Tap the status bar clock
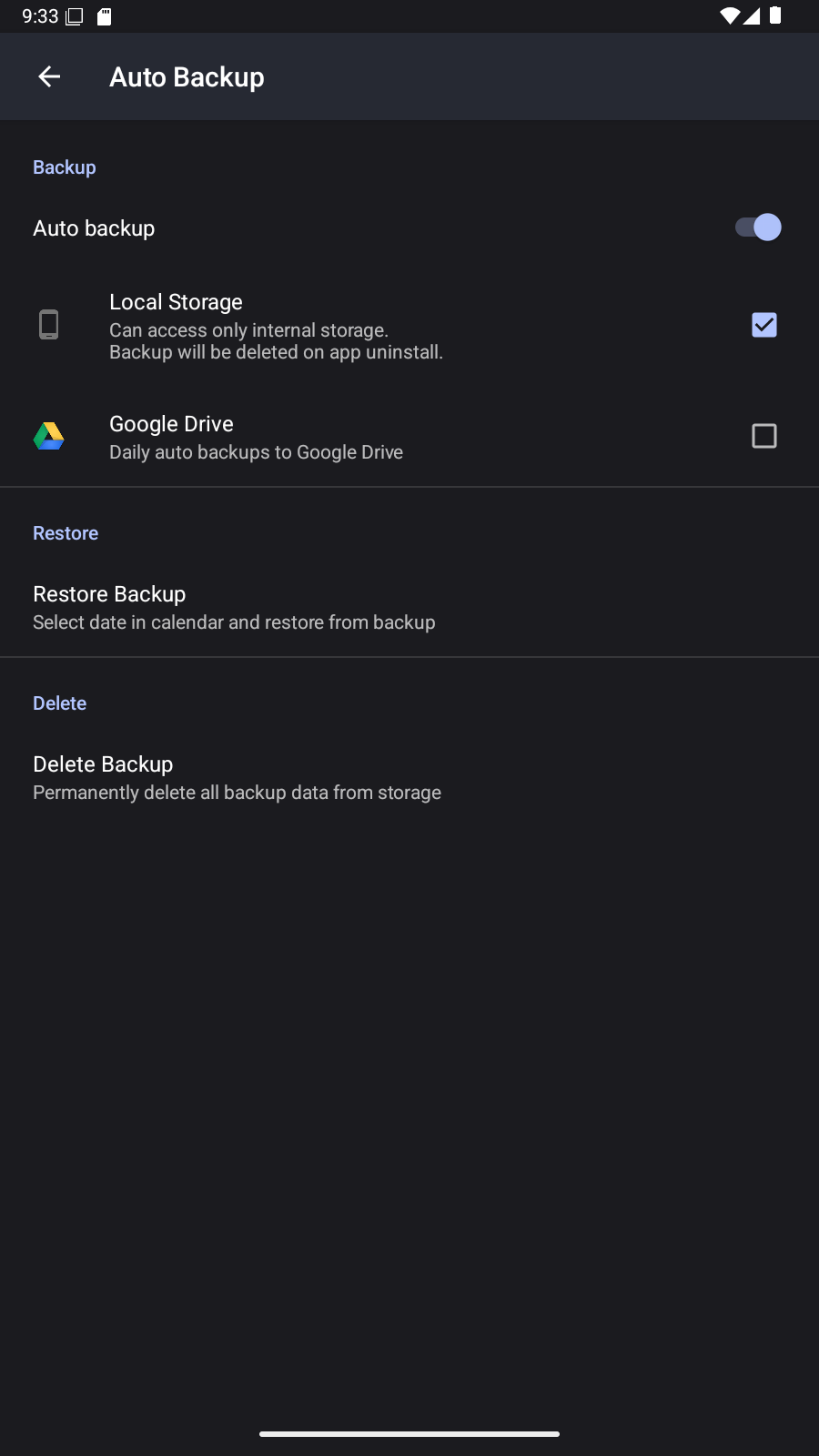 pos(40,16)
